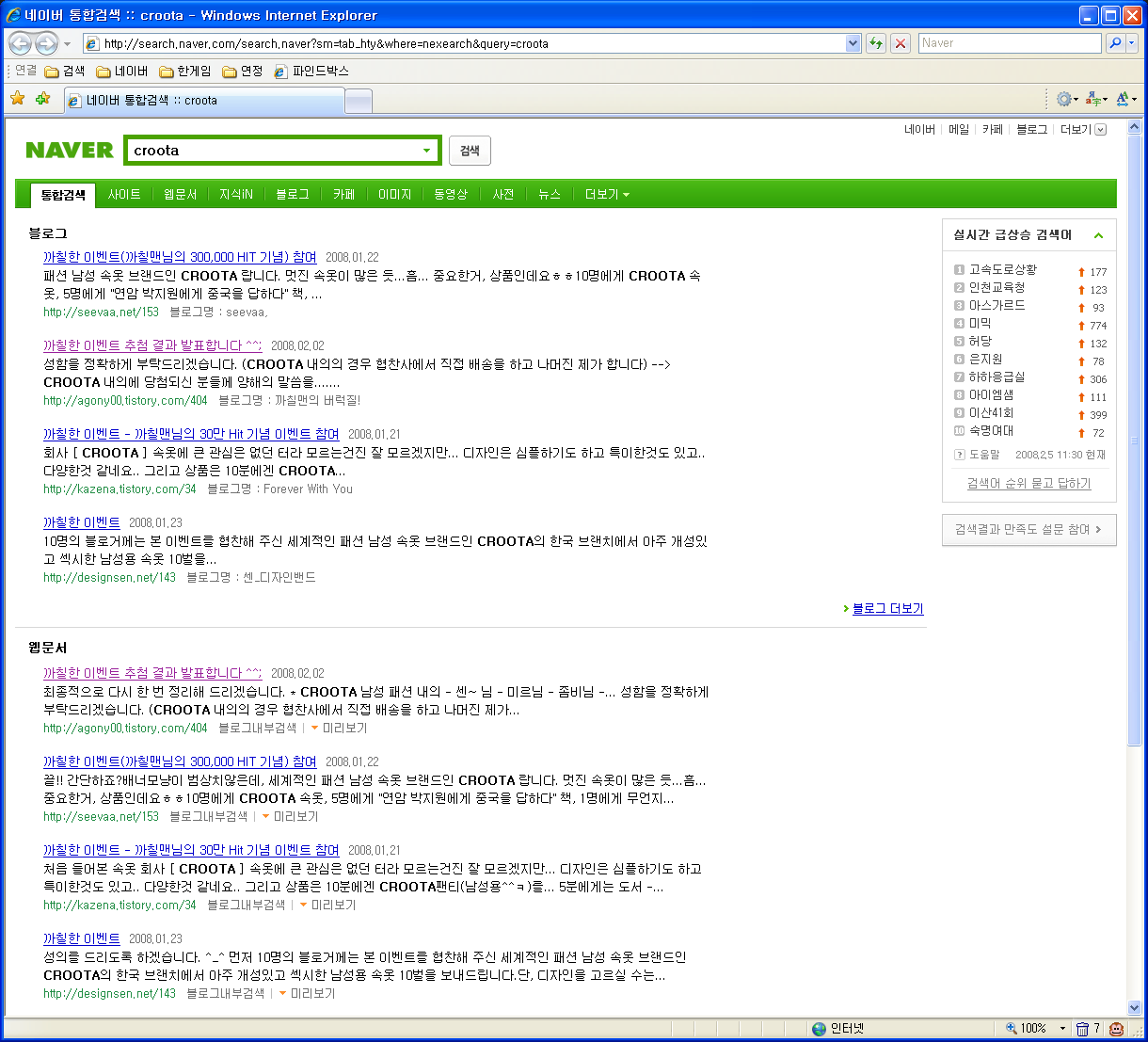Click the vertical scrollbar thumb

click(x=1134, y=441)
